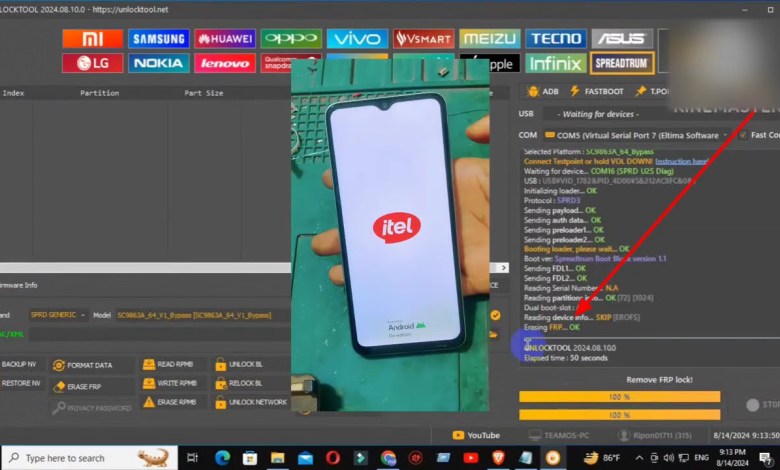Pick the Infinix brand tile

[555, 63]
